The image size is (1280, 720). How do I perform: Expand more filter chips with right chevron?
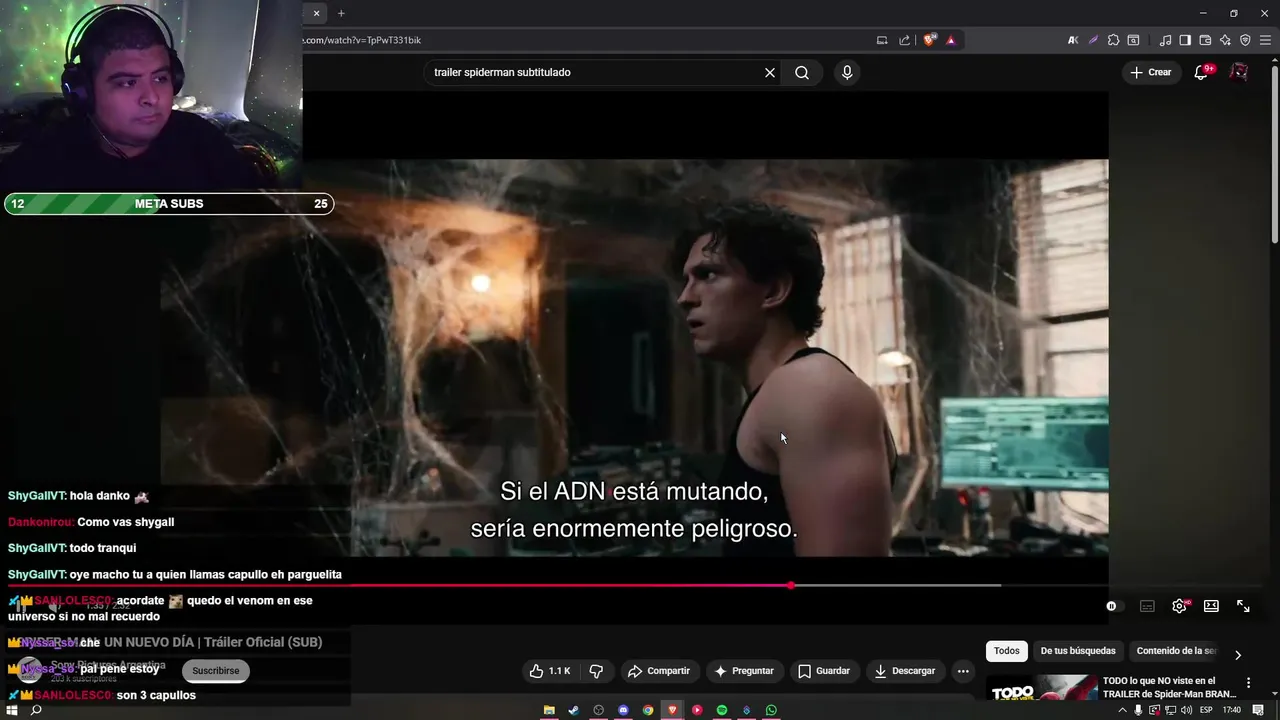pos(1238,655)
